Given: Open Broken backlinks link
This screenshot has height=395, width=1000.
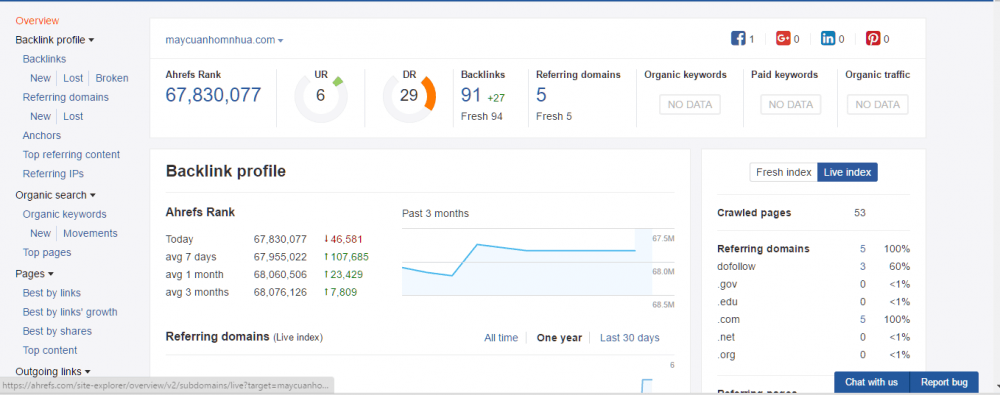Looking at the screenshot, I should tap(112, 78).
